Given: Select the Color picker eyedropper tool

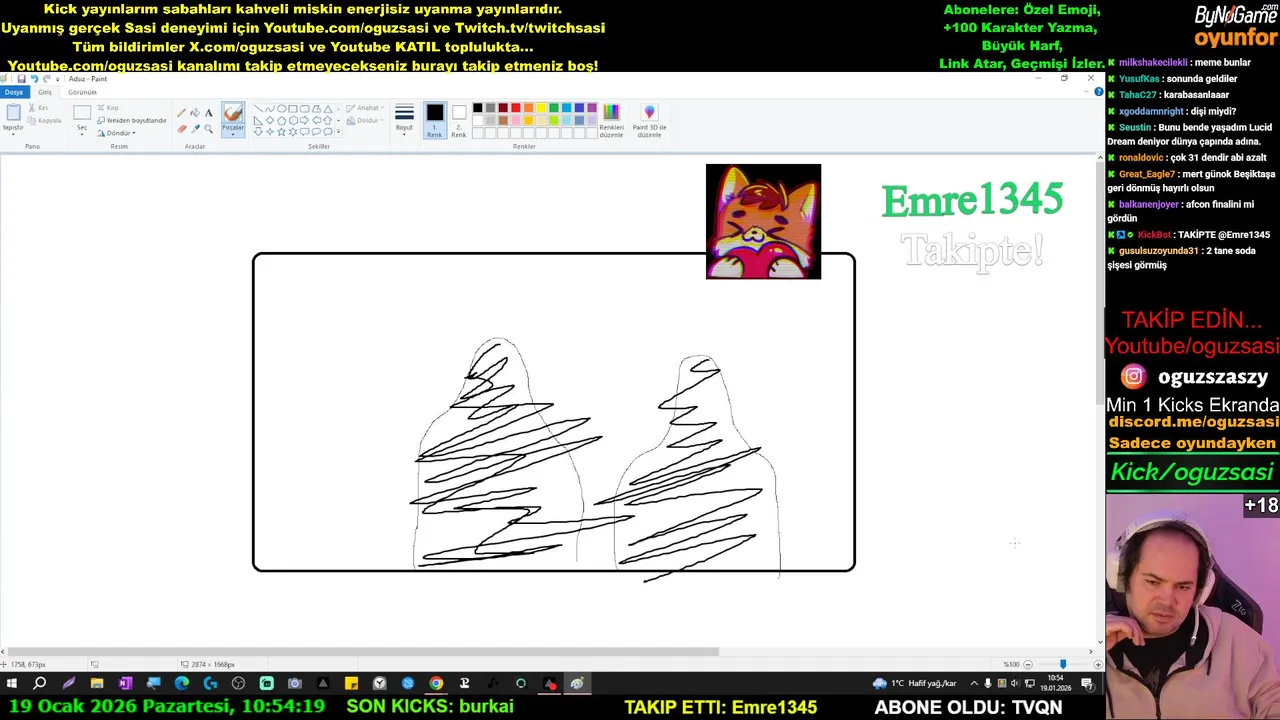Looking at the screenshot, I should pyautogui.click(x=195, y=128).
